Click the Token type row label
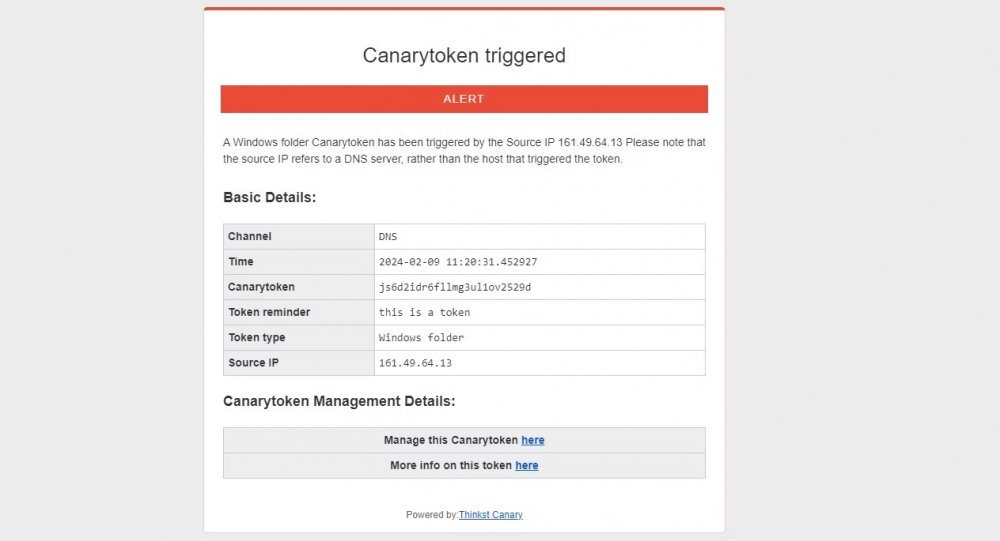The image size is (1000, 541). (256, 337)
